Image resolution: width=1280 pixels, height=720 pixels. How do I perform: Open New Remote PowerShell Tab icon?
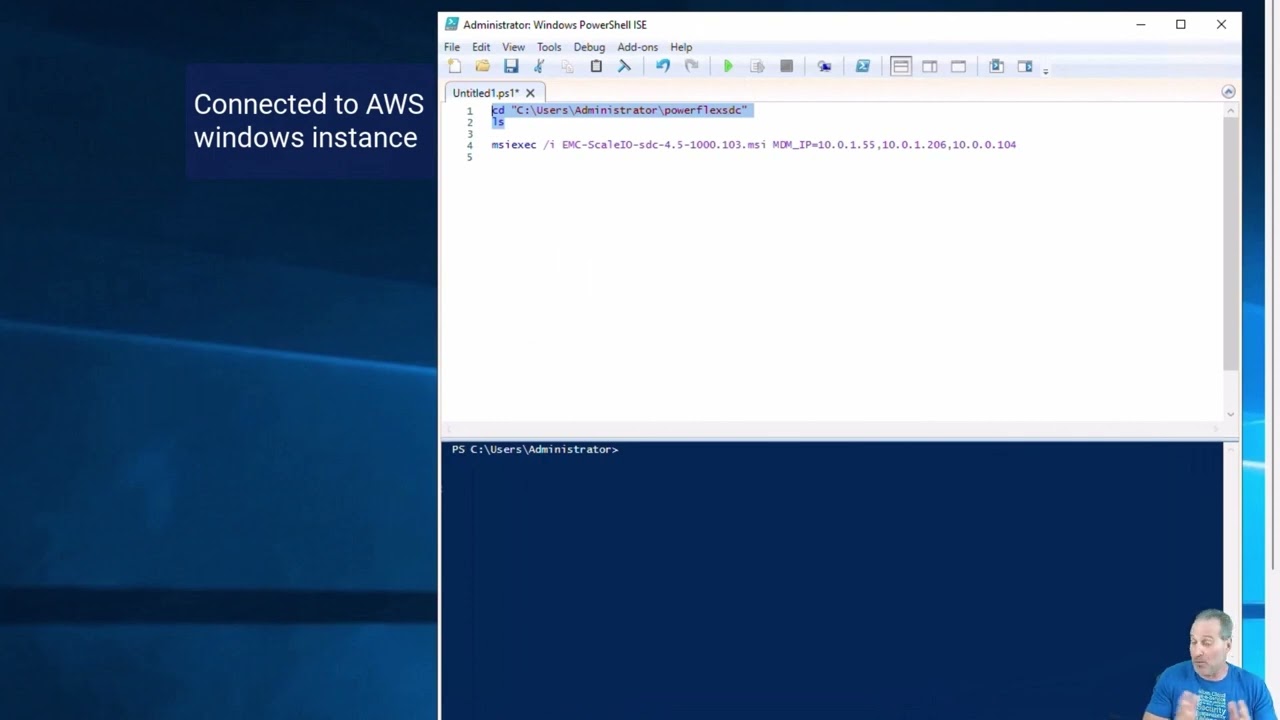(x=824, y=66)
